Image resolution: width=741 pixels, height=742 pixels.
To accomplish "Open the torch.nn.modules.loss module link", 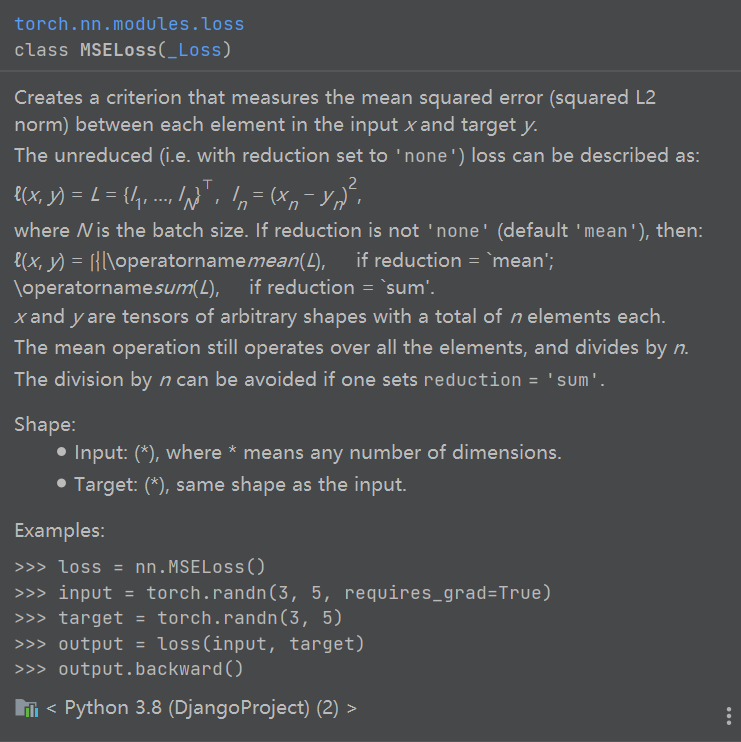I will [129, 23].
